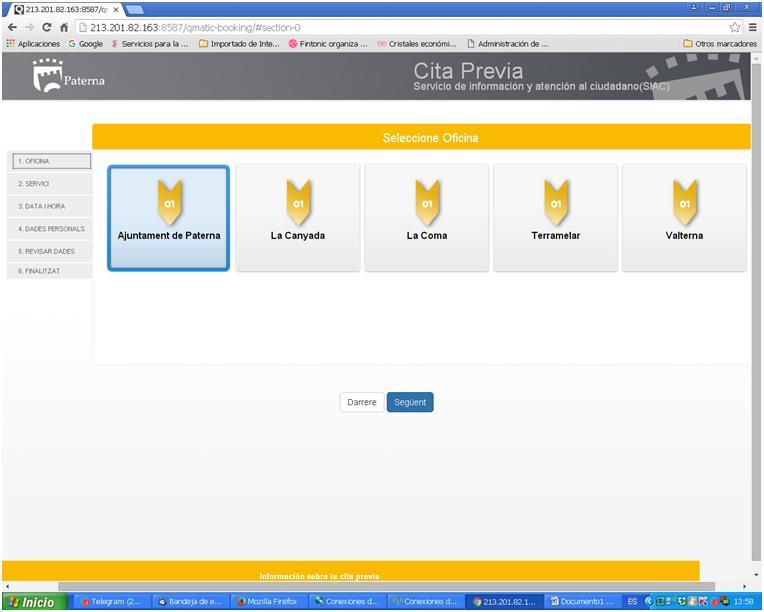The width and height of the screenshot is (764, 612).
Task: Click the Windows Inicio start button
Action: pyautogui.click(x=34, y=602)
